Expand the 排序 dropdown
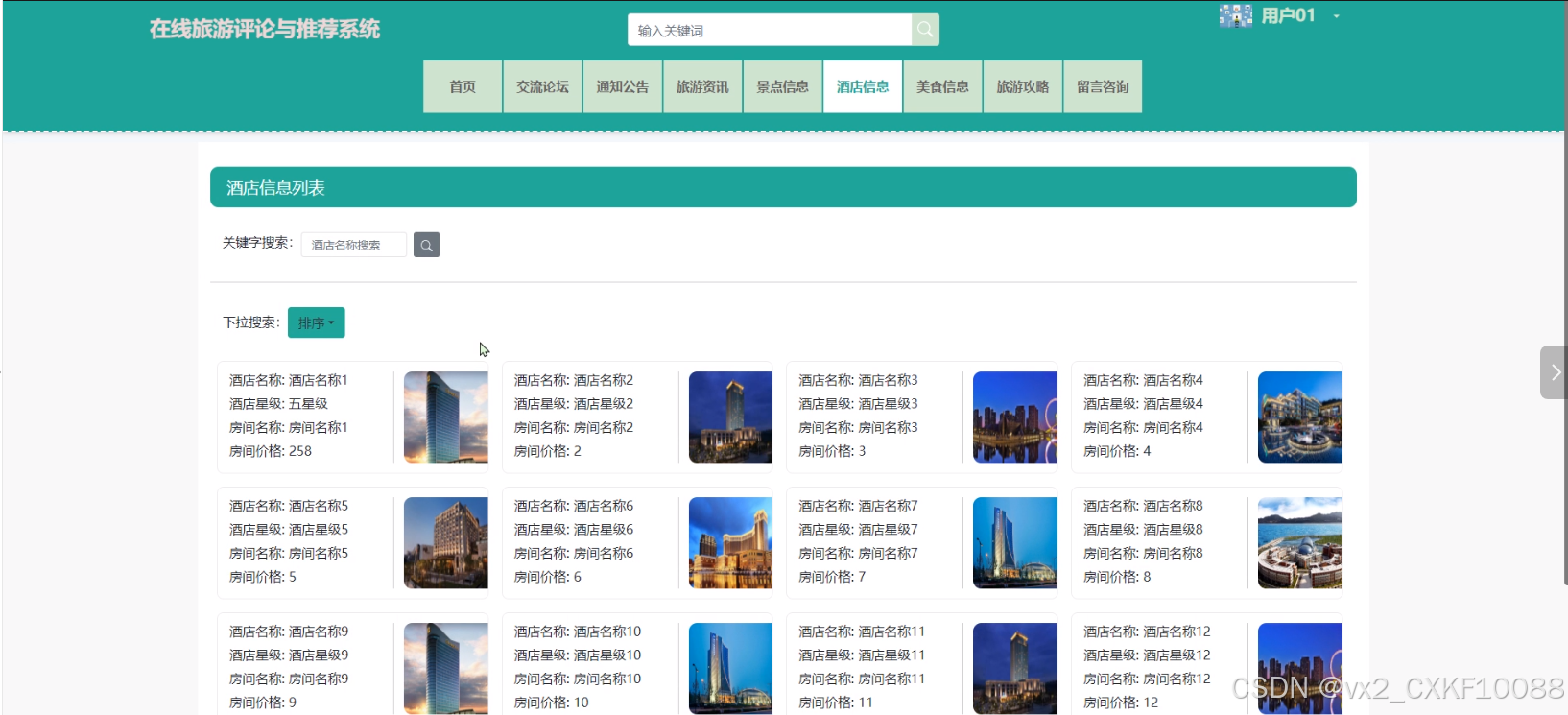Viewport: 1568px width, 715px height. [316, 322]
